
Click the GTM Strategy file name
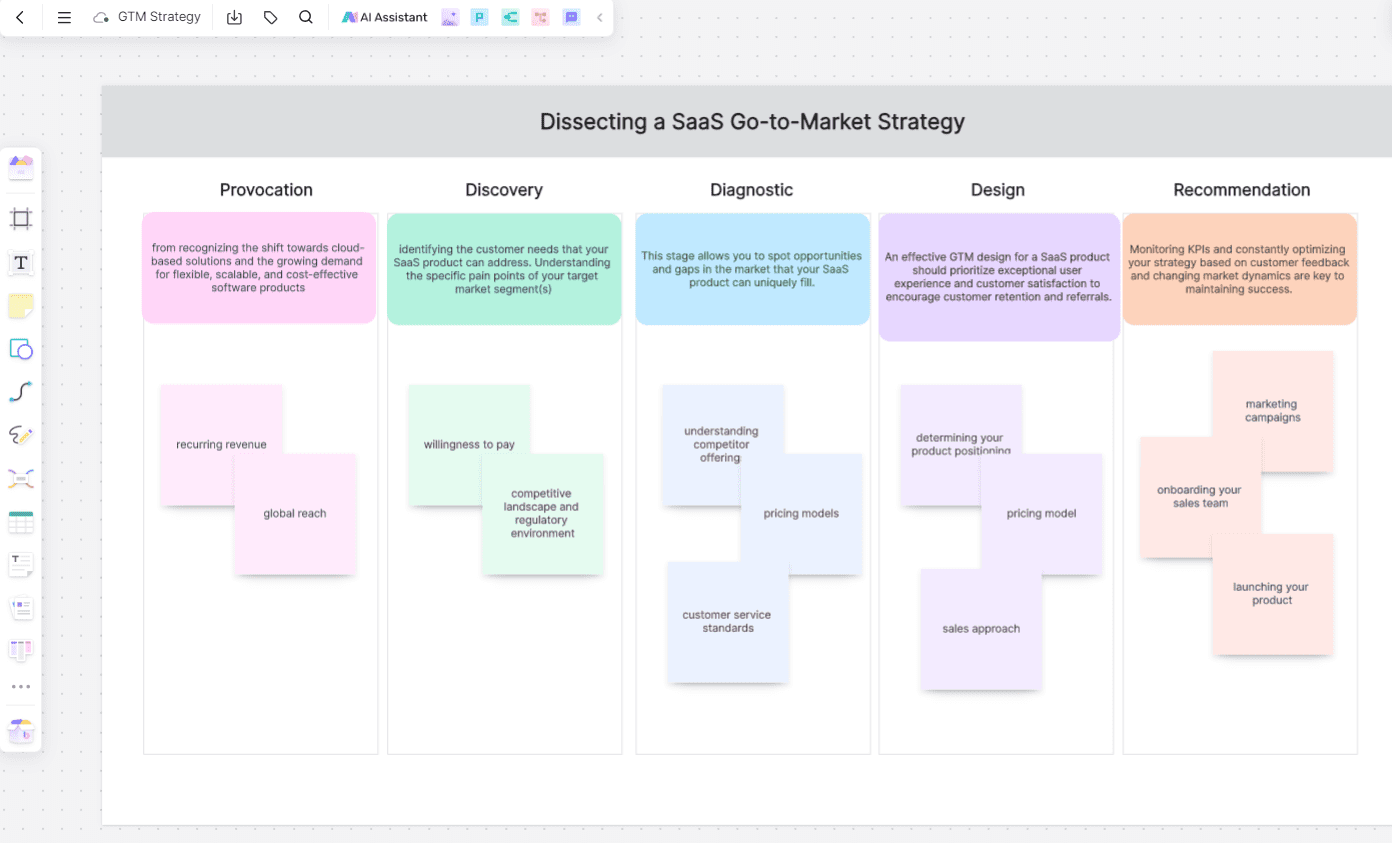pyautogui.click(x=159, y=17)
